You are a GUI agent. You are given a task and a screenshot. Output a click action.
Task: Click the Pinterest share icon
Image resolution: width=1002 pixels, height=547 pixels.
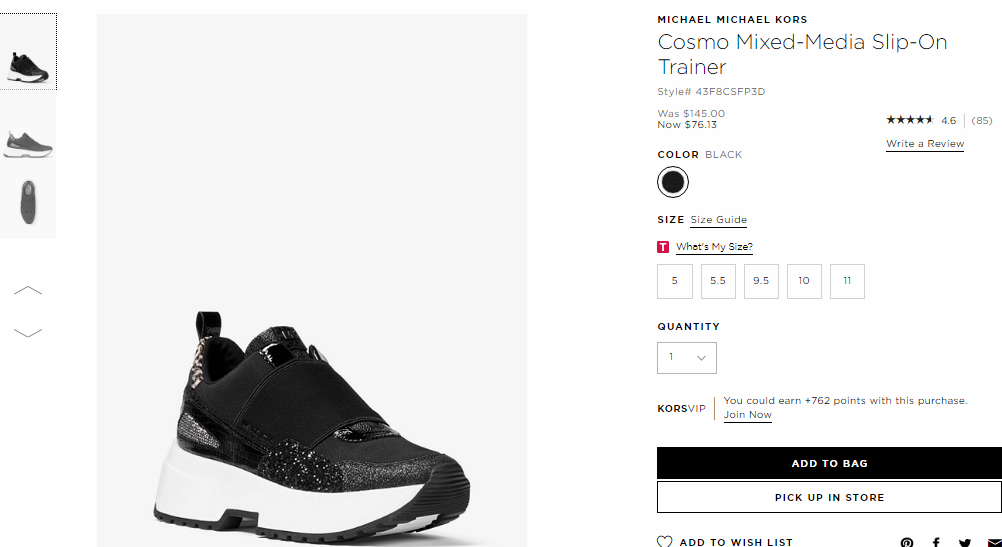point(906,543)
